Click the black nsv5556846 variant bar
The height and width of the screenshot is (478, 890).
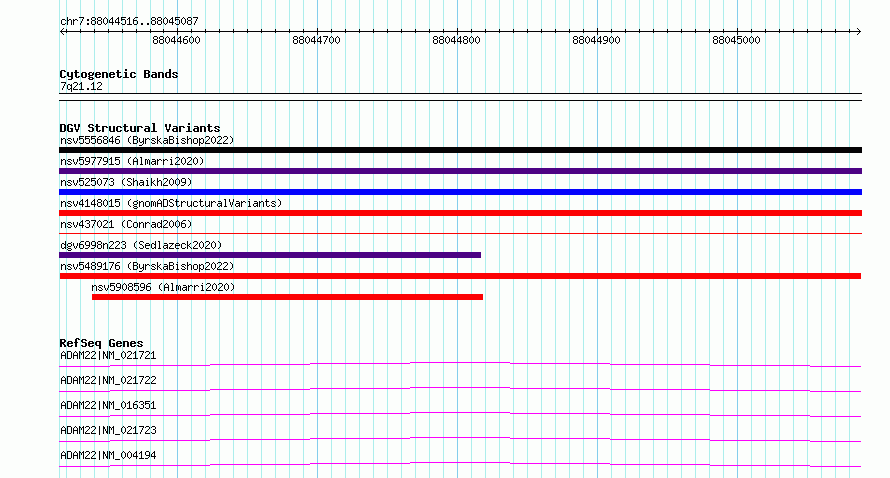(460, 150)
